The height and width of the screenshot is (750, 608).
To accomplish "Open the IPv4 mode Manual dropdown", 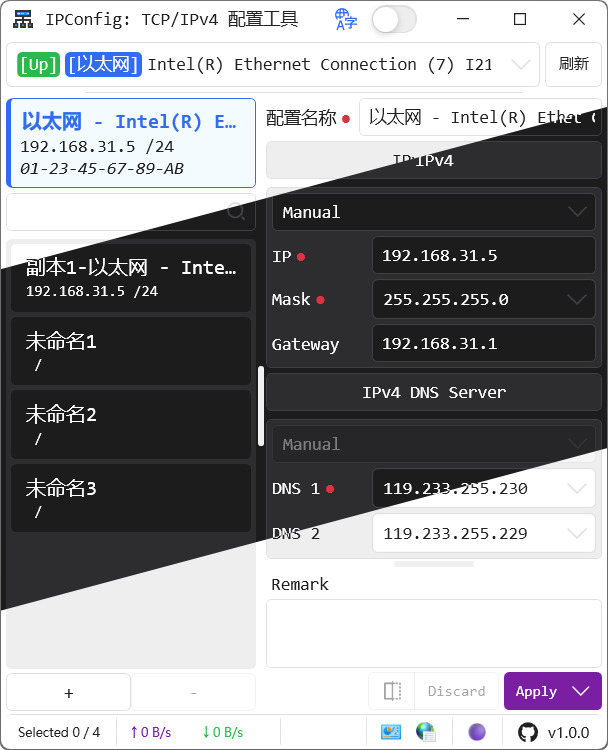I will click(x=434, y=212).
